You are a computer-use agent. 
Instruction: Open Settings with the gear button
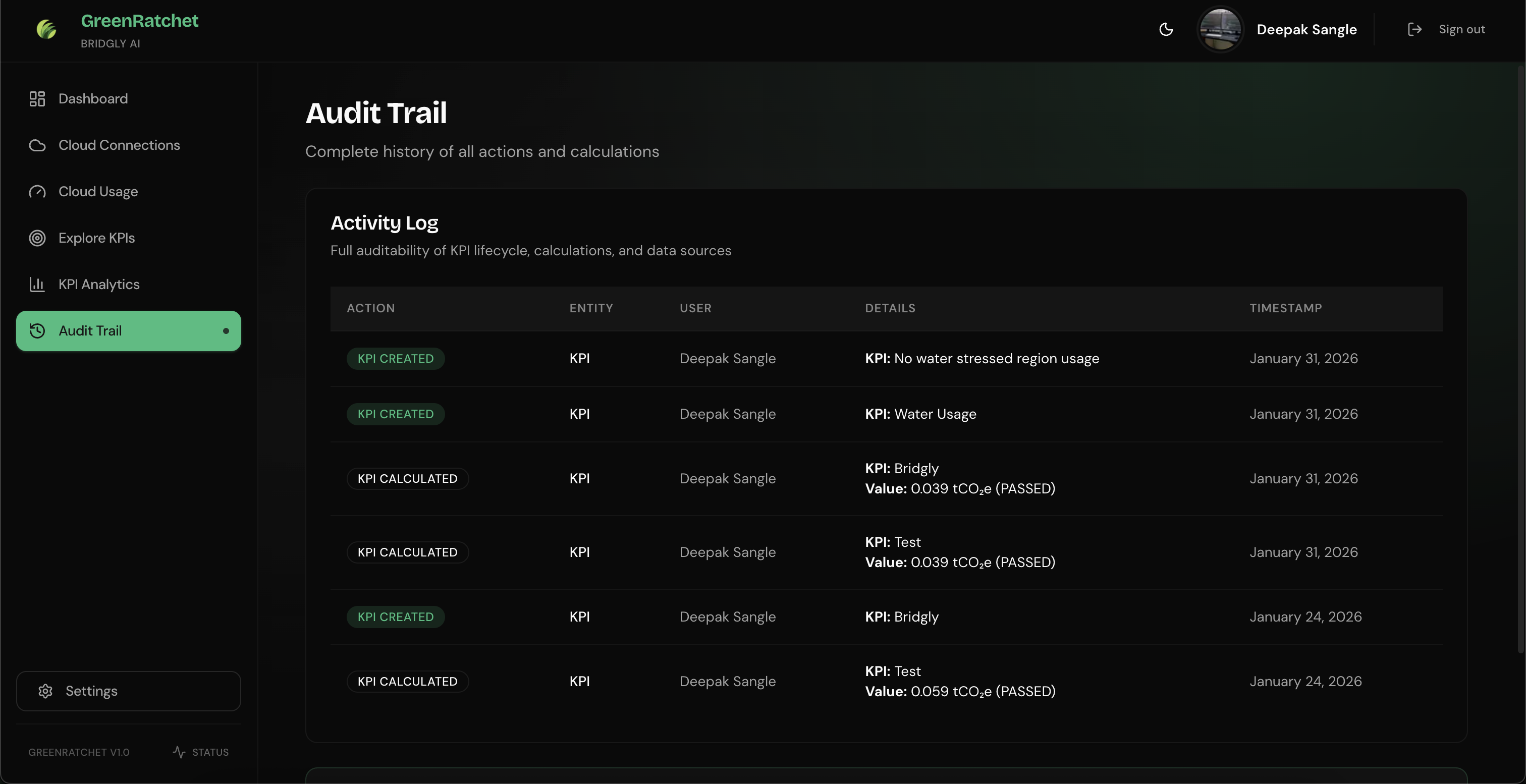129,691
